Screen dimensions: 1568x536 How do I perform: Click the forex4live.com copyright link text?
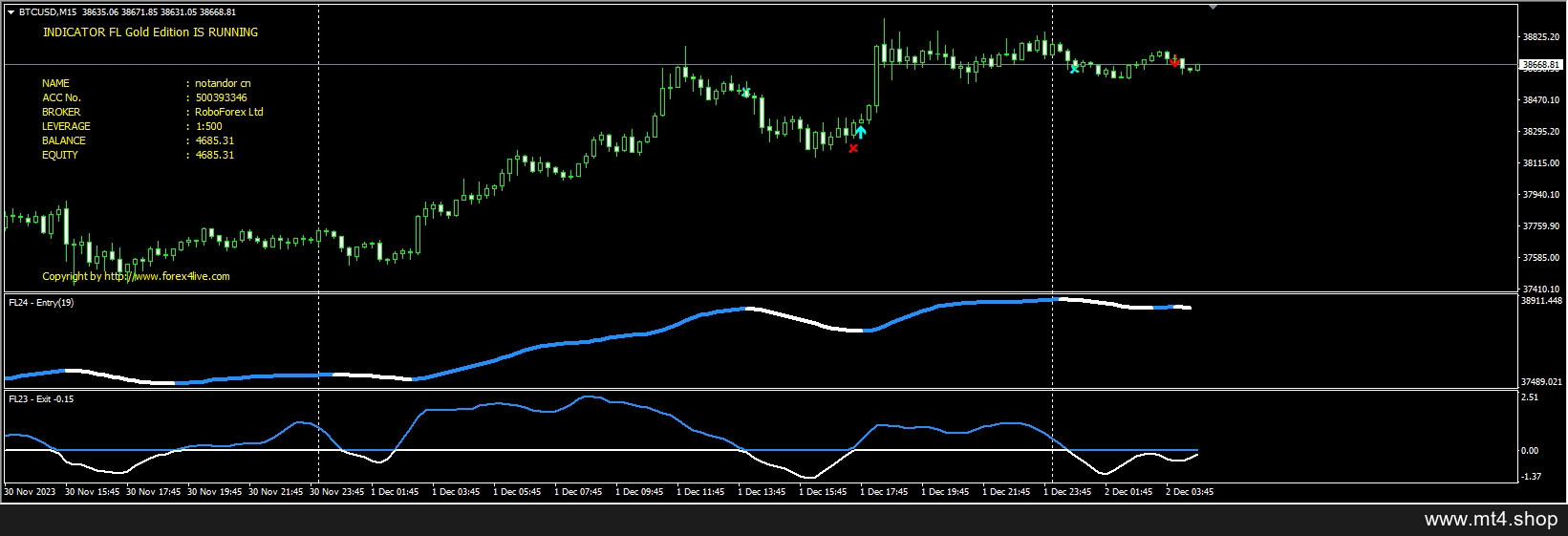pos(136,276)
